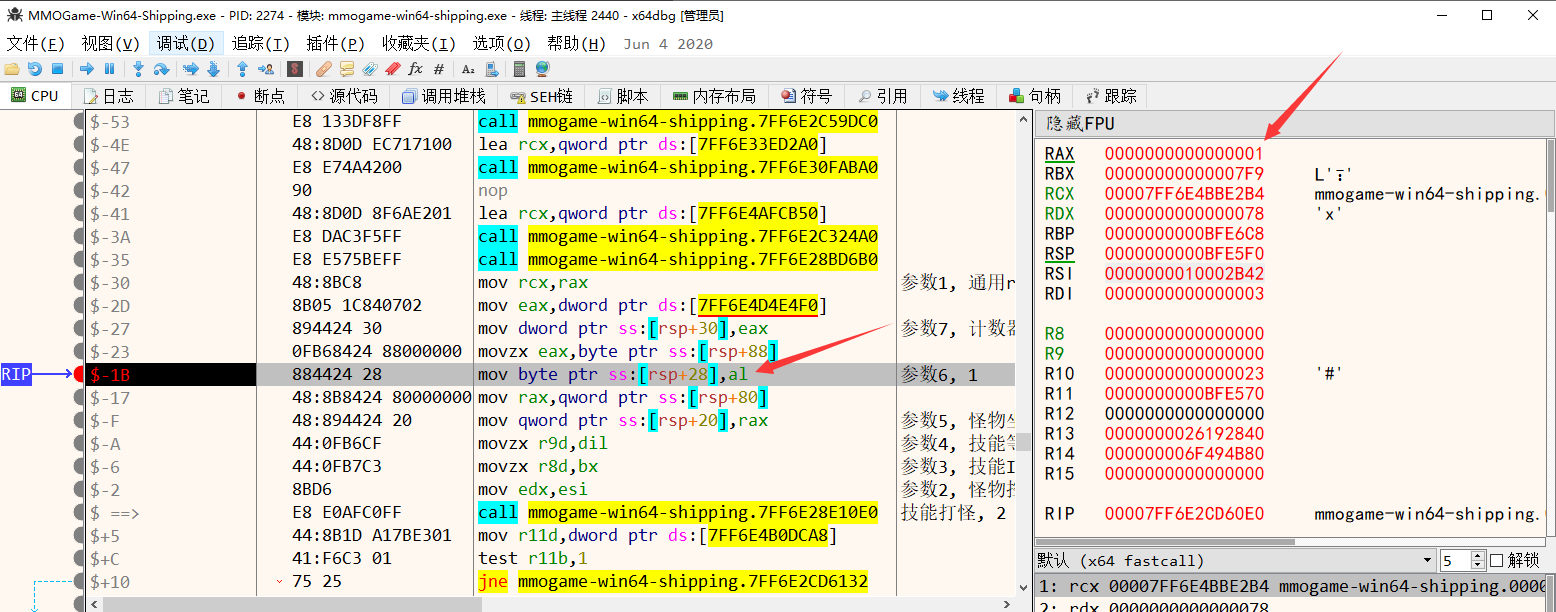The image size is (1556, 612).
Task: Open the 文件(F) menu
Action: click(x=35, y=44)
